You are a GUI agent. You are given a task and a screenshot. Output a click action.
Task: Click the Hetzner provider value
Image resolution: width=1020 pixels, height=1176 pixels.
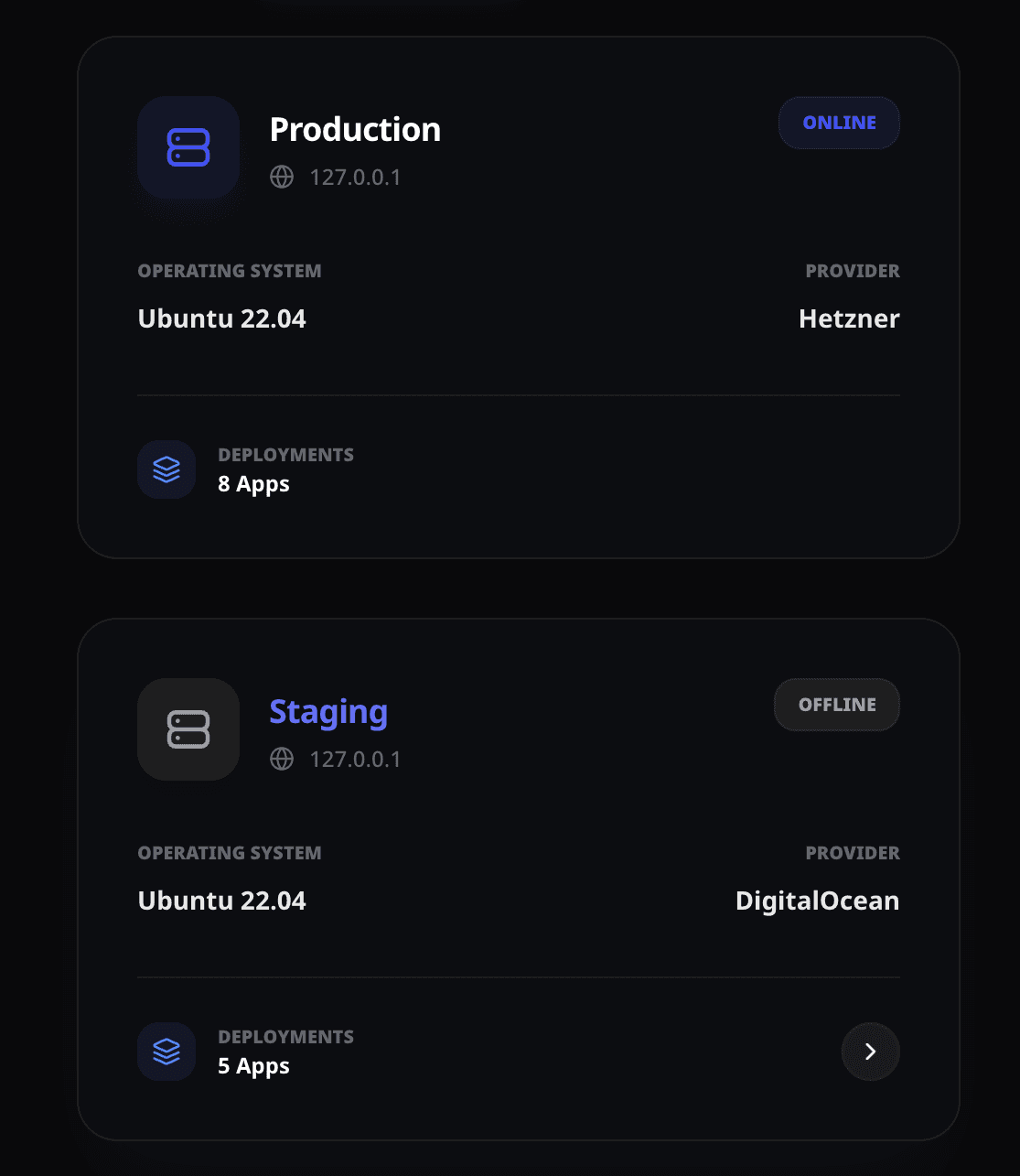click(x=849, y=318)
